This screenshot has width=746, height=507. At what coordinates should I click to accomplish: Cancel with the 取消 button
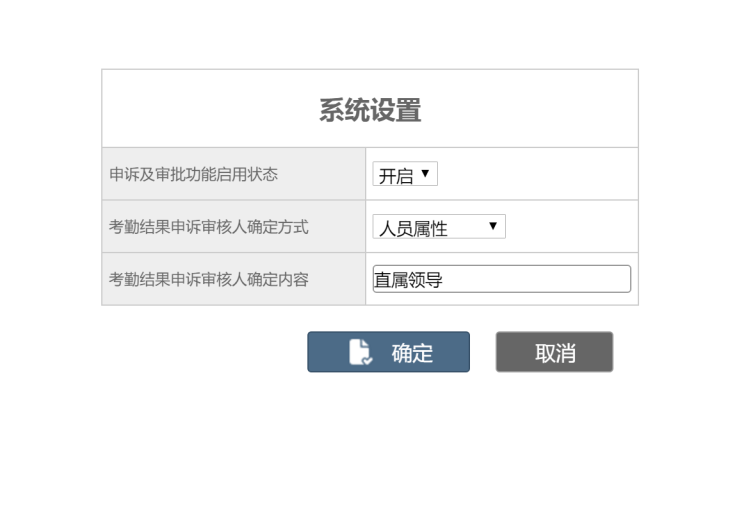pyautogui.click(x=554, y=352)
